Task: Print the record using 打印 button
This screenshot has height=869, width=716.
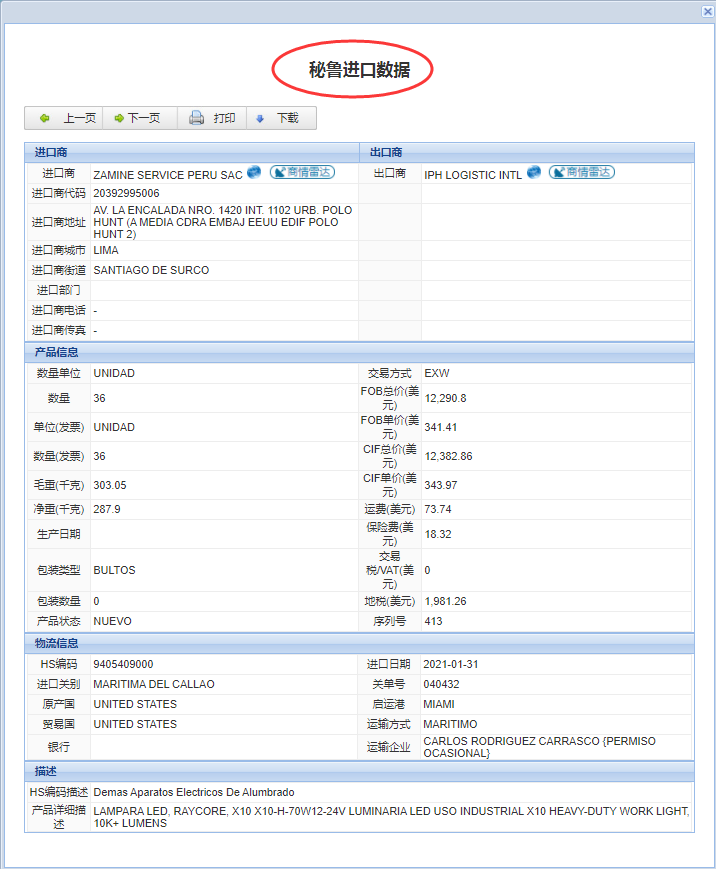Action: tap(212, 118)
